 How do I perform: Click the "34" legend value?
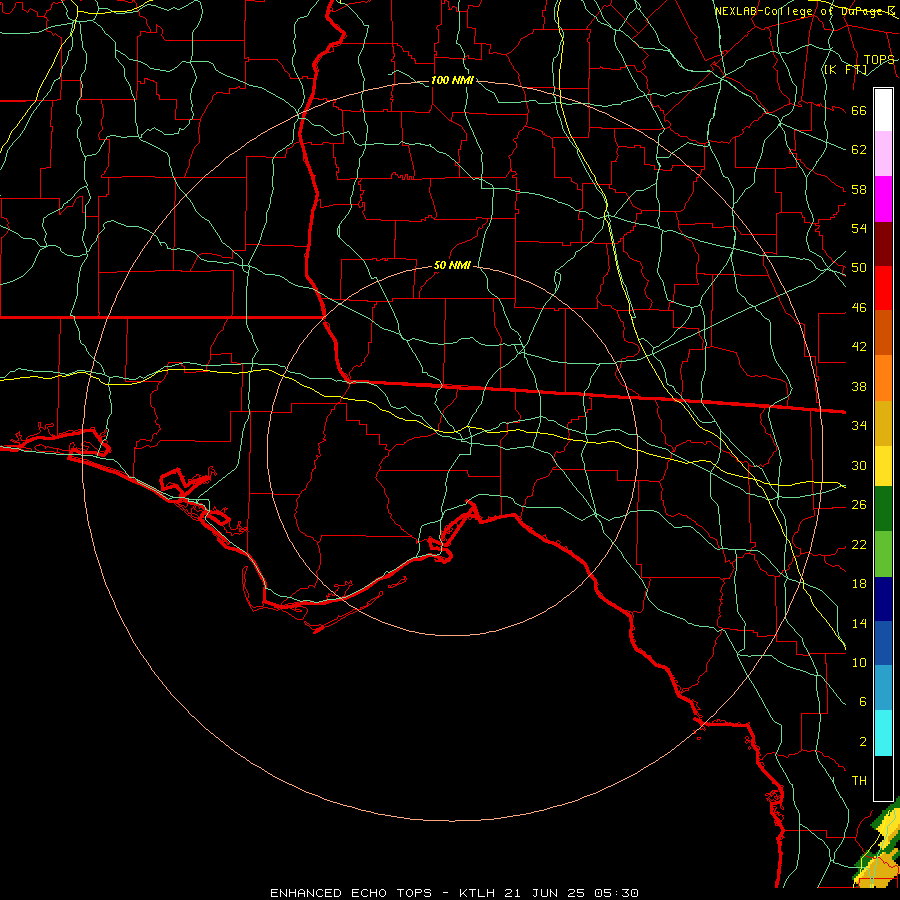[x=859, y=426]
